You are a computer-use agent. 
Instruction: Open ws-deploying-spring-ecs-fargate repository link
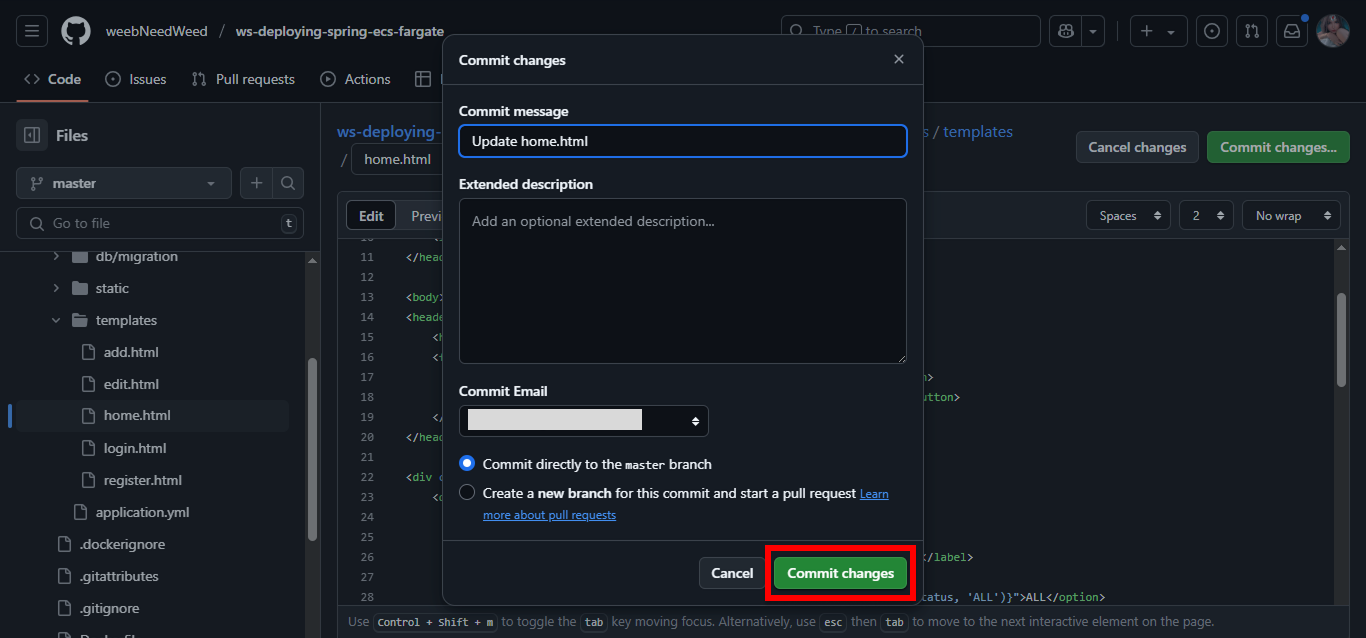[x=340, y=31]
